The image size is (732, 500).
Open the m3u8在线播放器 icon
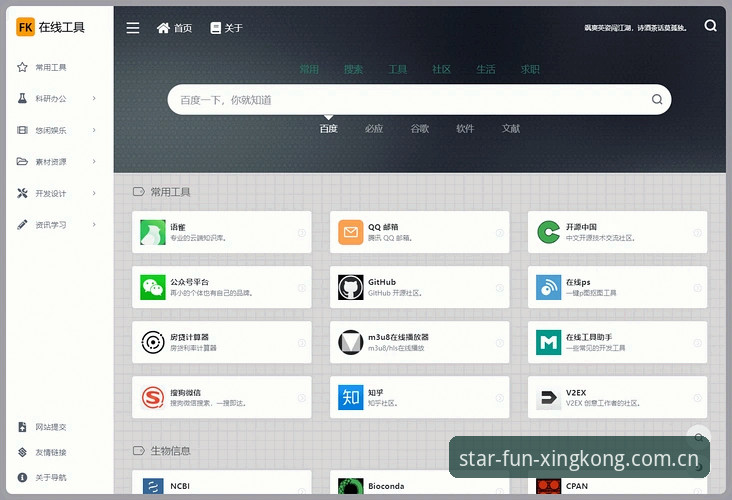[351, 343]
